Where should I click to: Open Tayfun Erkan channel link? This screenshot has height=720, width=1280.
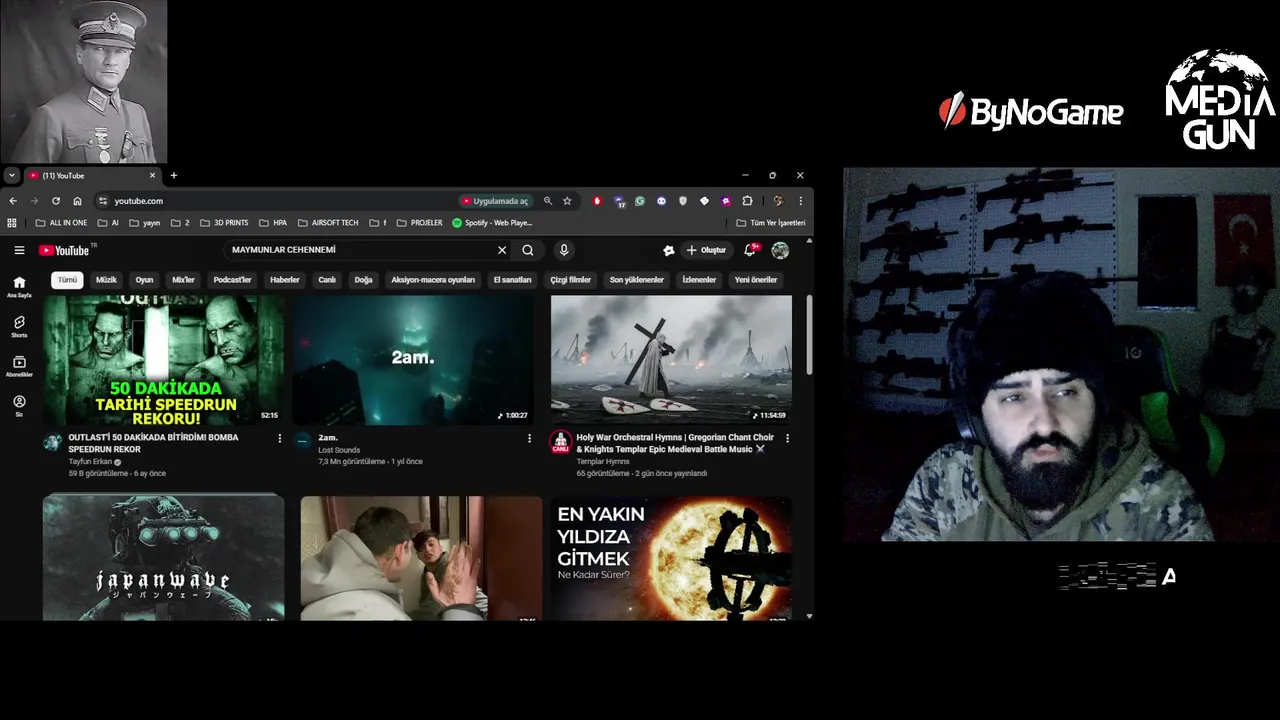90,462
